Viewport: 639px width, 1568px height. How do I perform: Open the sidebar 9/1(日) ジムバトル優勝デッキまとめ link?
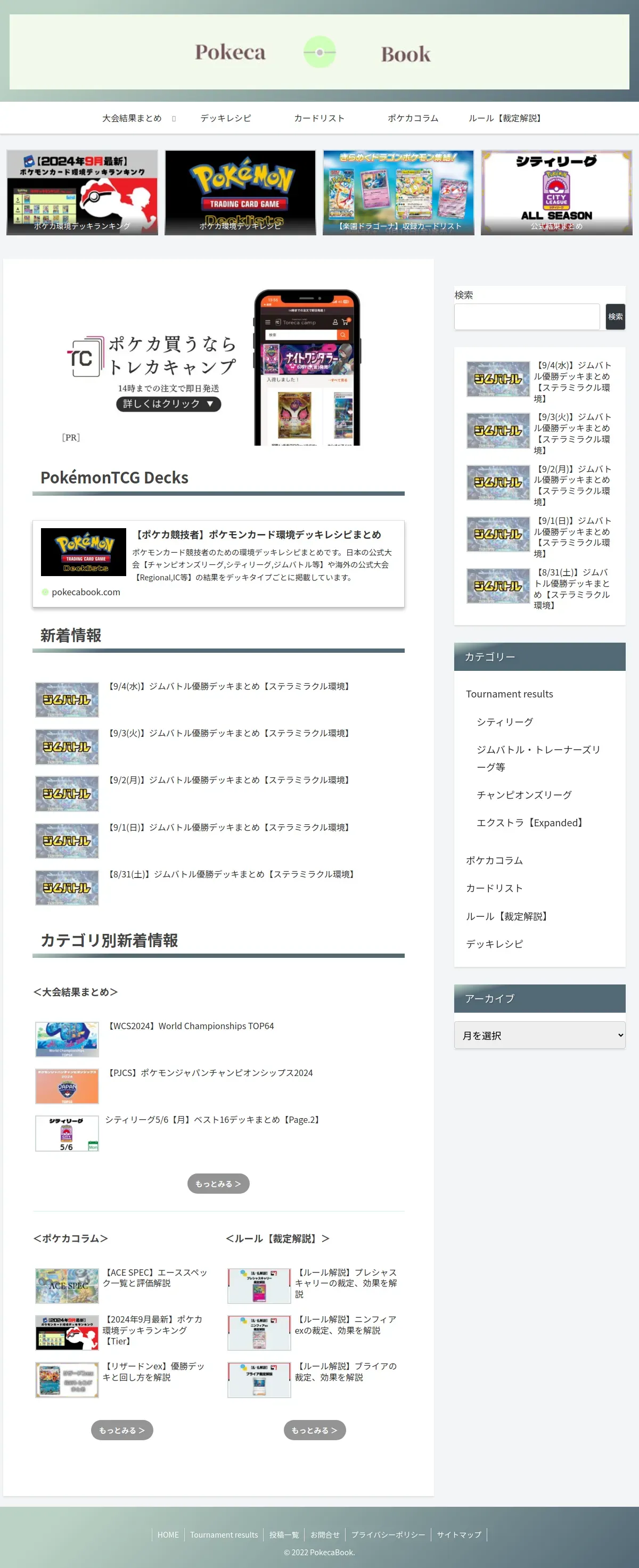572,537
